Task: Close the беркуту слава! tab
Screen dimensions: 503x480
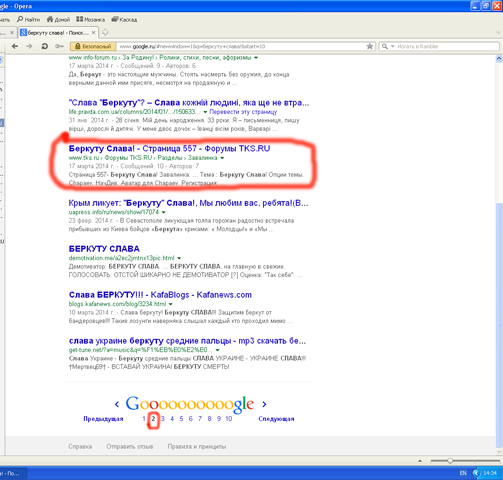Action: [x=94, y=32]
